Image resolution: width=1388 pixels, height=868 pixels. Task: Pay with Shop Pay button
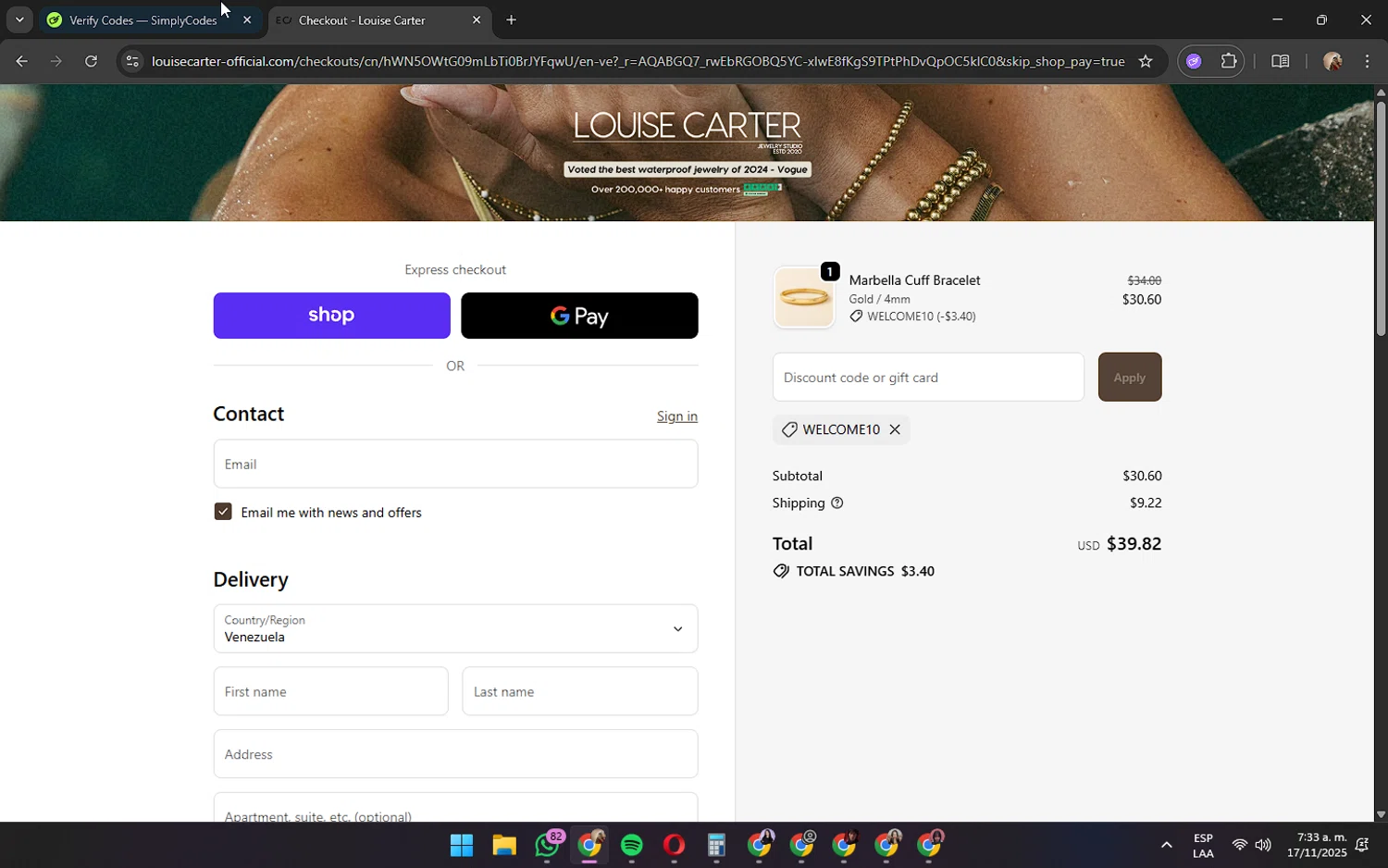tap(331, 316)
